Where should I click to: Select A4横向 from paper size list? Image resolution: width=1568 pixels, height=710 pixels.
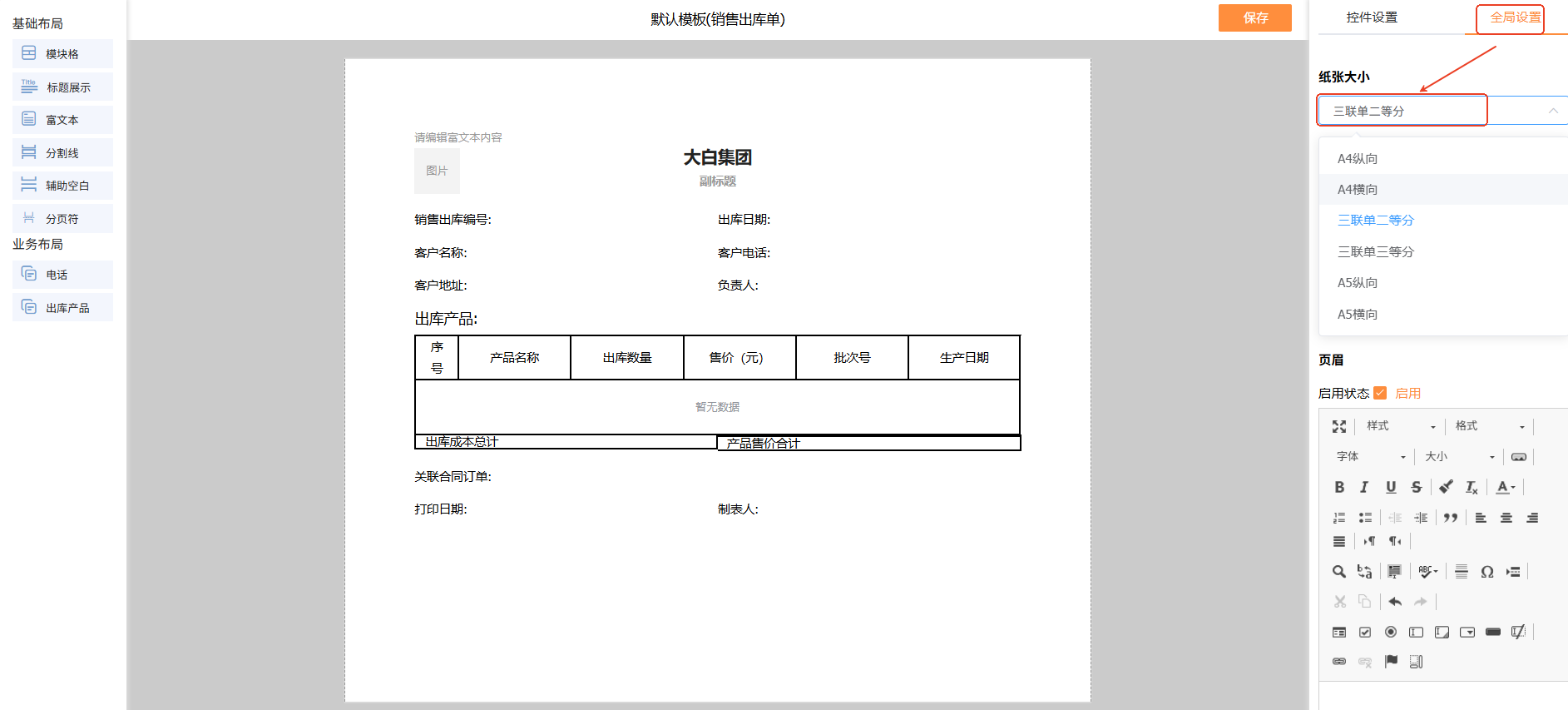1358,190
